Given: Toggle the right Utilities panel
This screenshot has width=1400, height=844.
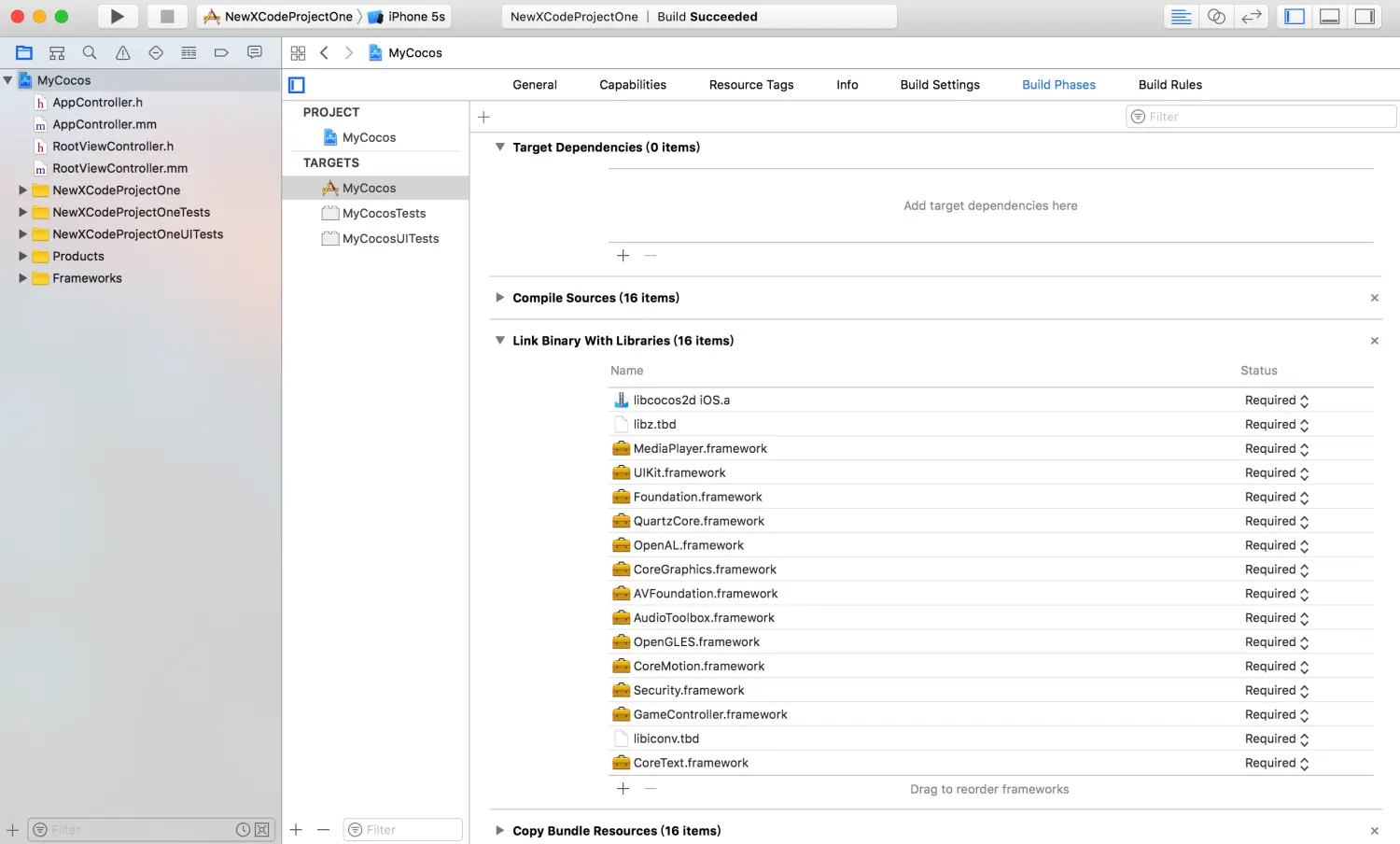Looking at the screenshot, I should [1365, 17].
